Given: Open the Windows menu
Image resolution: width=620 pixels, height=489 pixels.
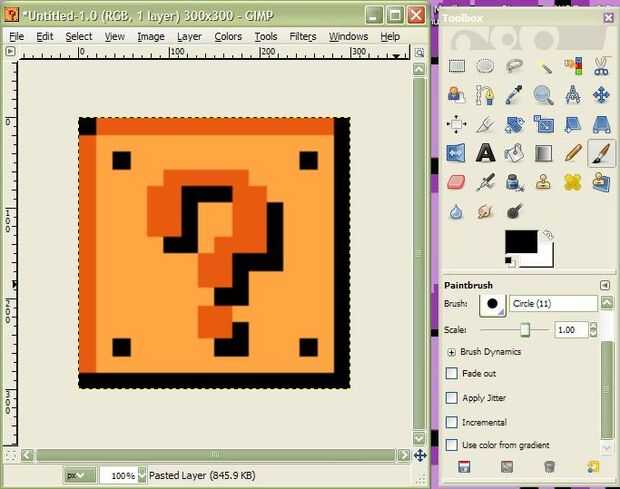Looking at the screenshot, I should (x=348, y=36).
